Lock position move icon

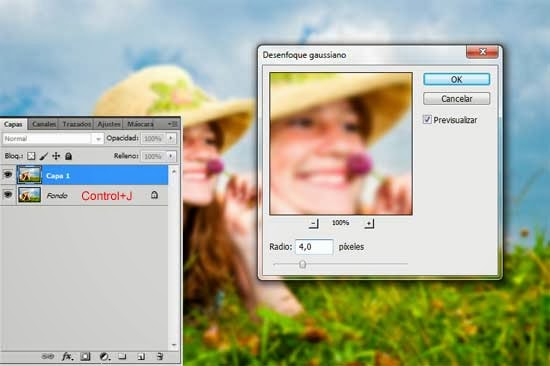[x=56, y=156]
